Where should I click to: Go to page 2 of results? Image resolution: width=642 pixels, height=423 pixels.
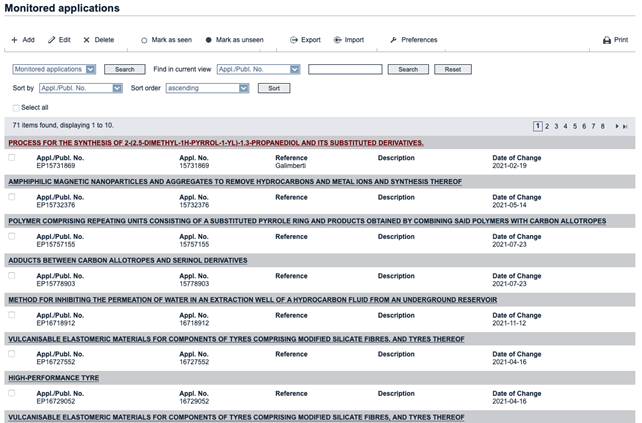point(549,126)
